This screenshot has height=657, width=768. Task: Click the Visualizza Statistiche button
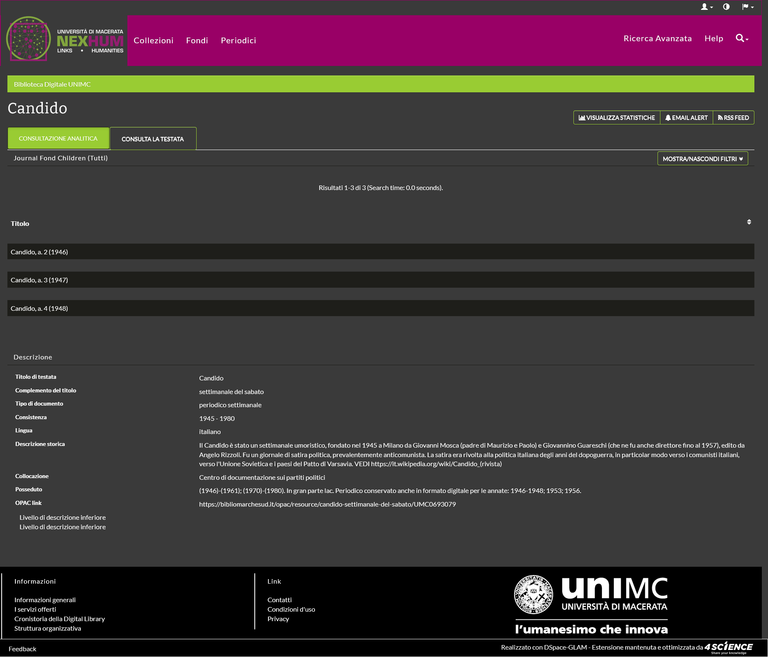[617, 118]
